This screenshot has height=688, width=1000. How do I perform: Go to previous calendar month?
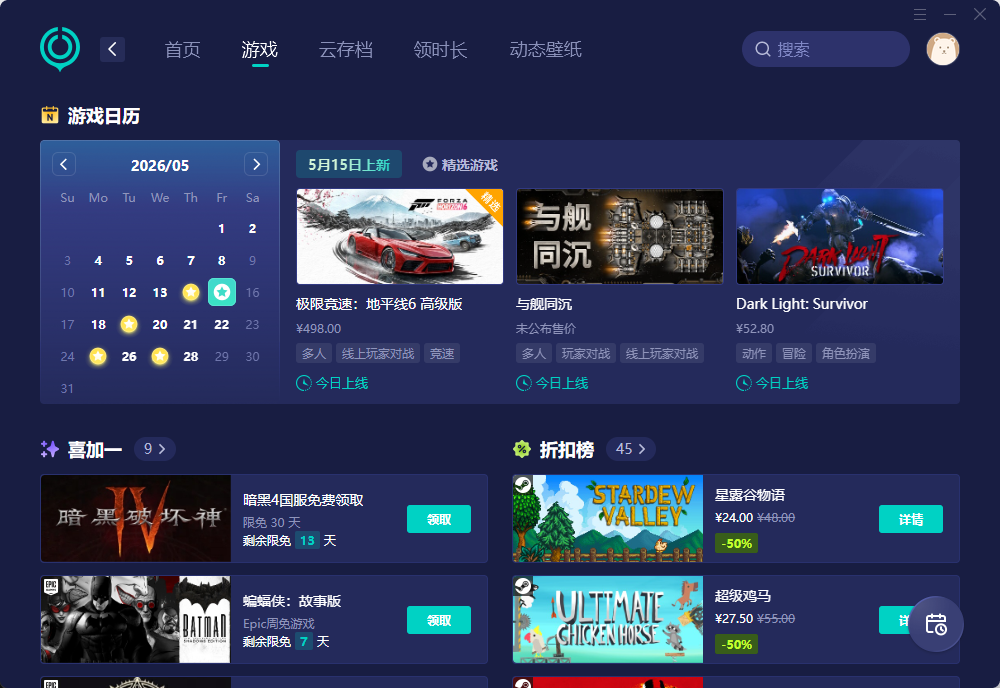click(x=64, y=164)
